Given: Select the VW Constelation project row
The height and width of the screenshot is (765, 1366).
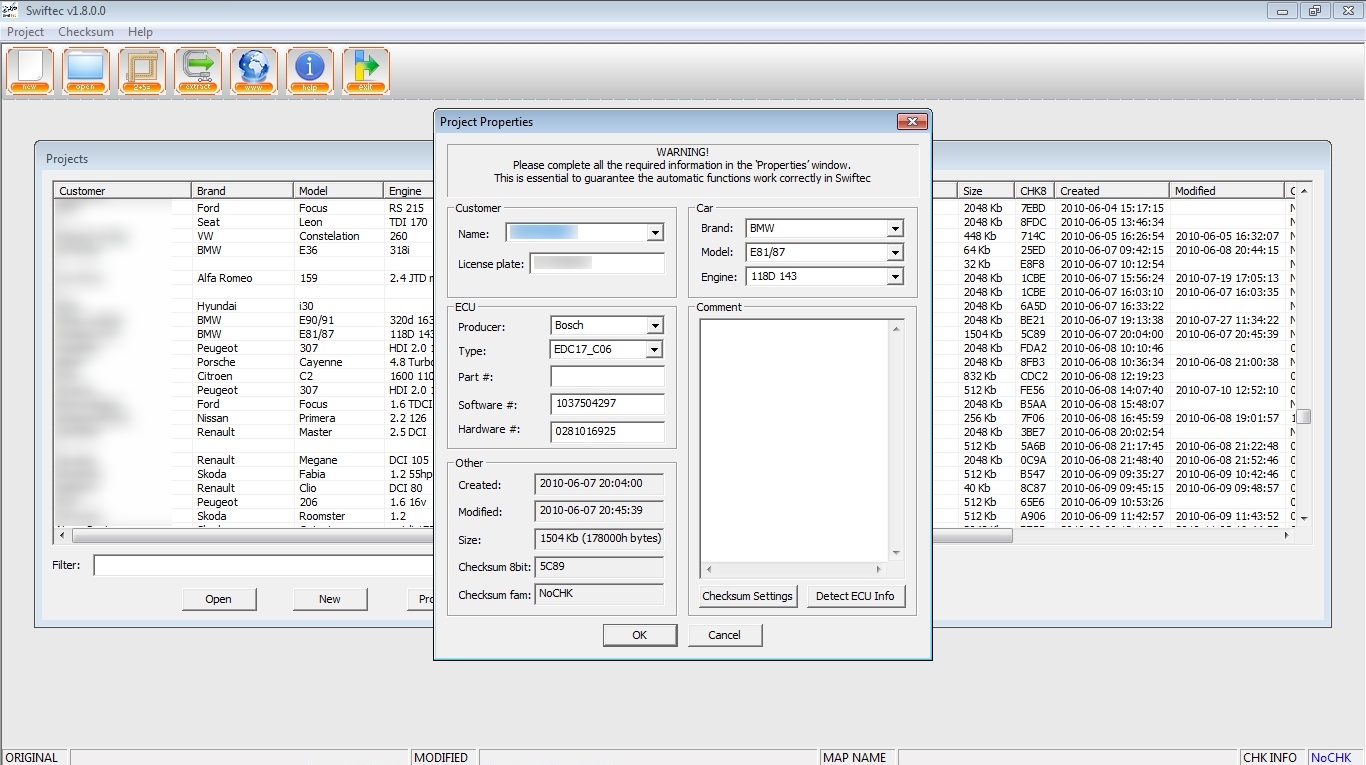Looking at the screenshot, I should point(243,236).
